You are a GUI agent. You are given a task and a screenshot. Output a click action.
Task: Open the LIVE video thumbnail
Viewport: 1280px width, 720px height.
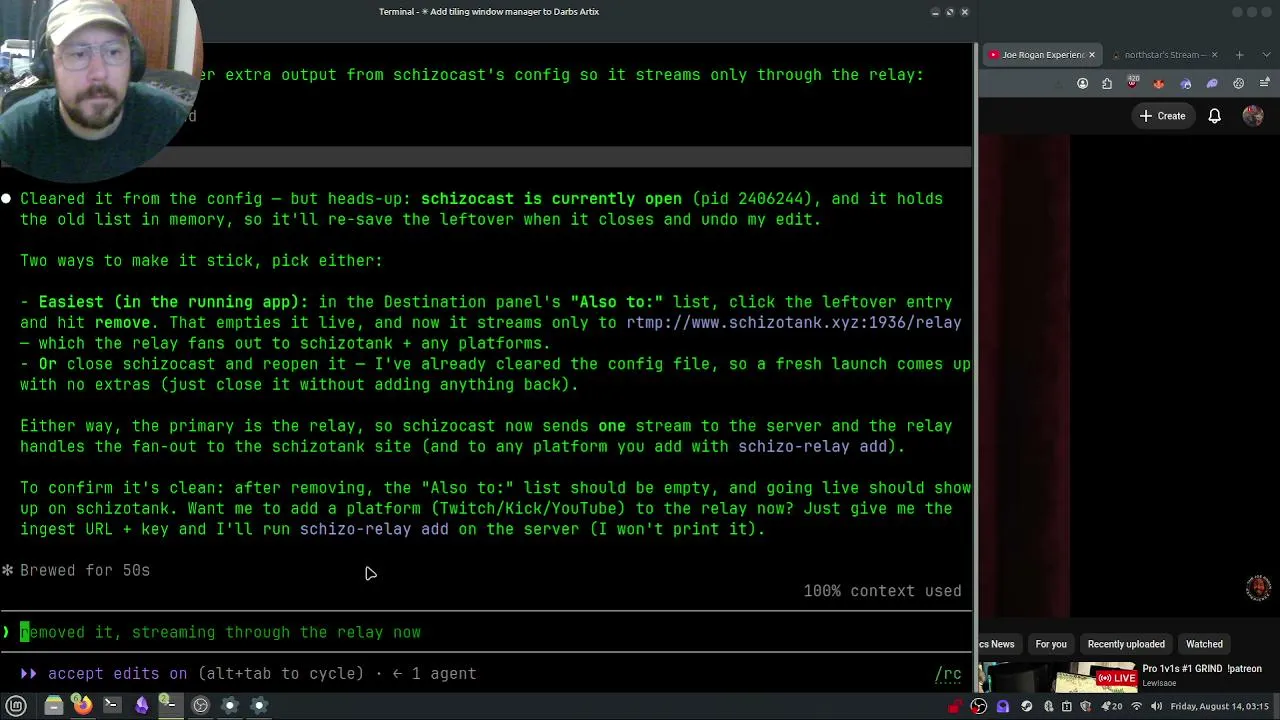click(1058, 677)
